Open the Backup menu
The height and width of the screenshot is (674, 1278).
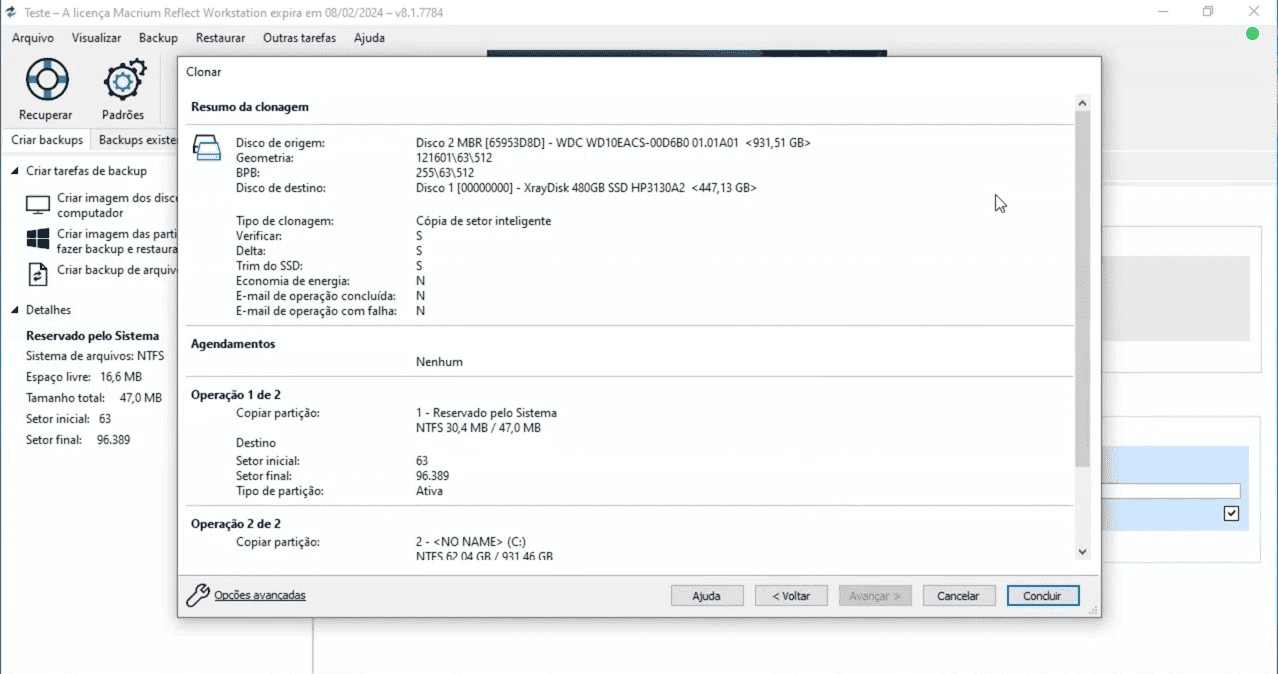(x=158, y=38)
